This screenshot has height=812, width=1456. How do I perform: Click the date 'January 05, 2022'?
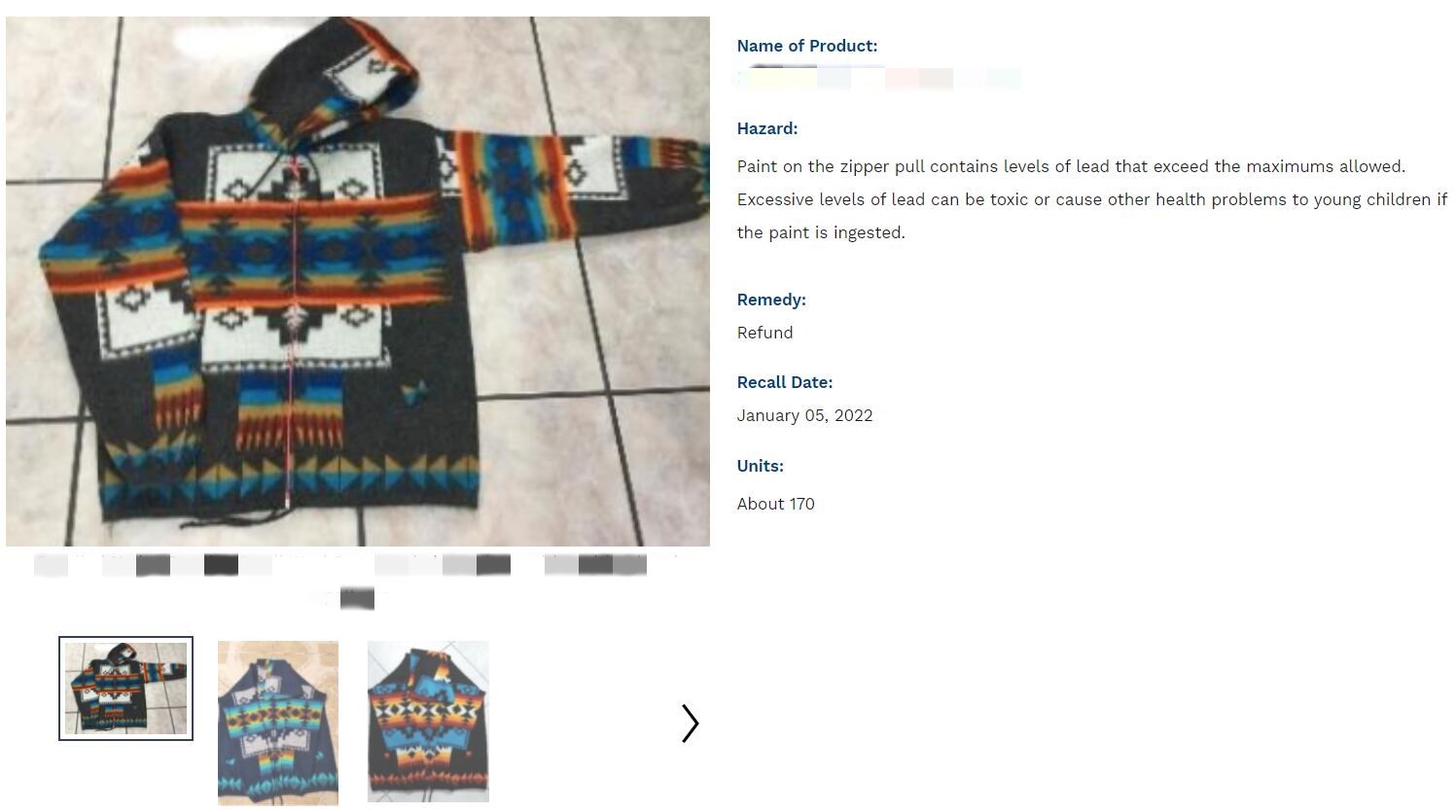pos(805,415)
